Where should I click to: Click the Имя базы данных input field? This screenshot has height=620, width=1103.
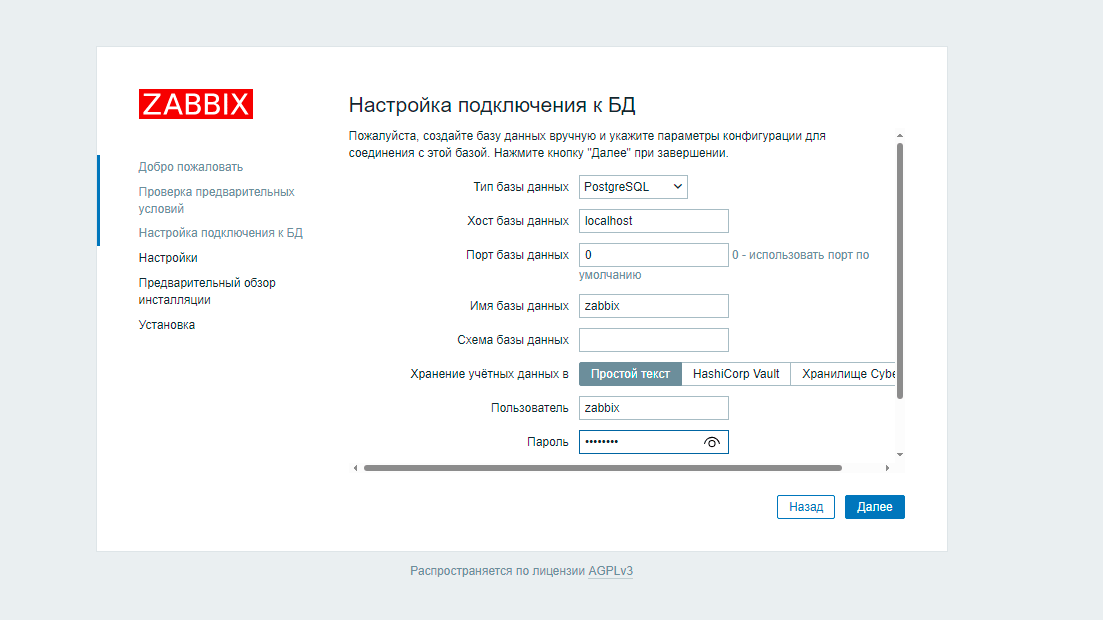pos(653,306)
